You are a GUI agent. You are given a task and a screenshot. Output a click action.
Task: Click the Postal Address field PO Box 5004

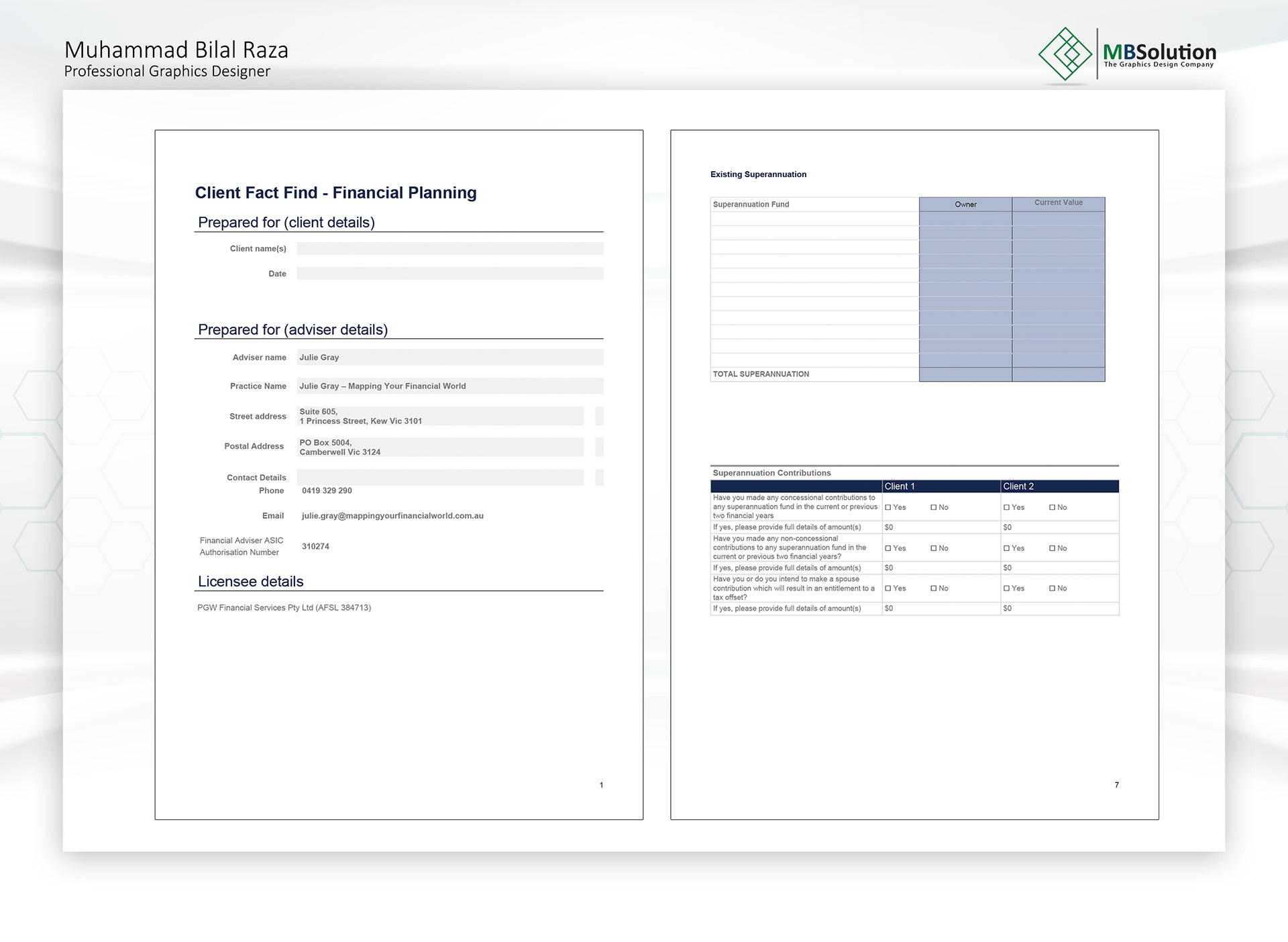tap(440, 447)
